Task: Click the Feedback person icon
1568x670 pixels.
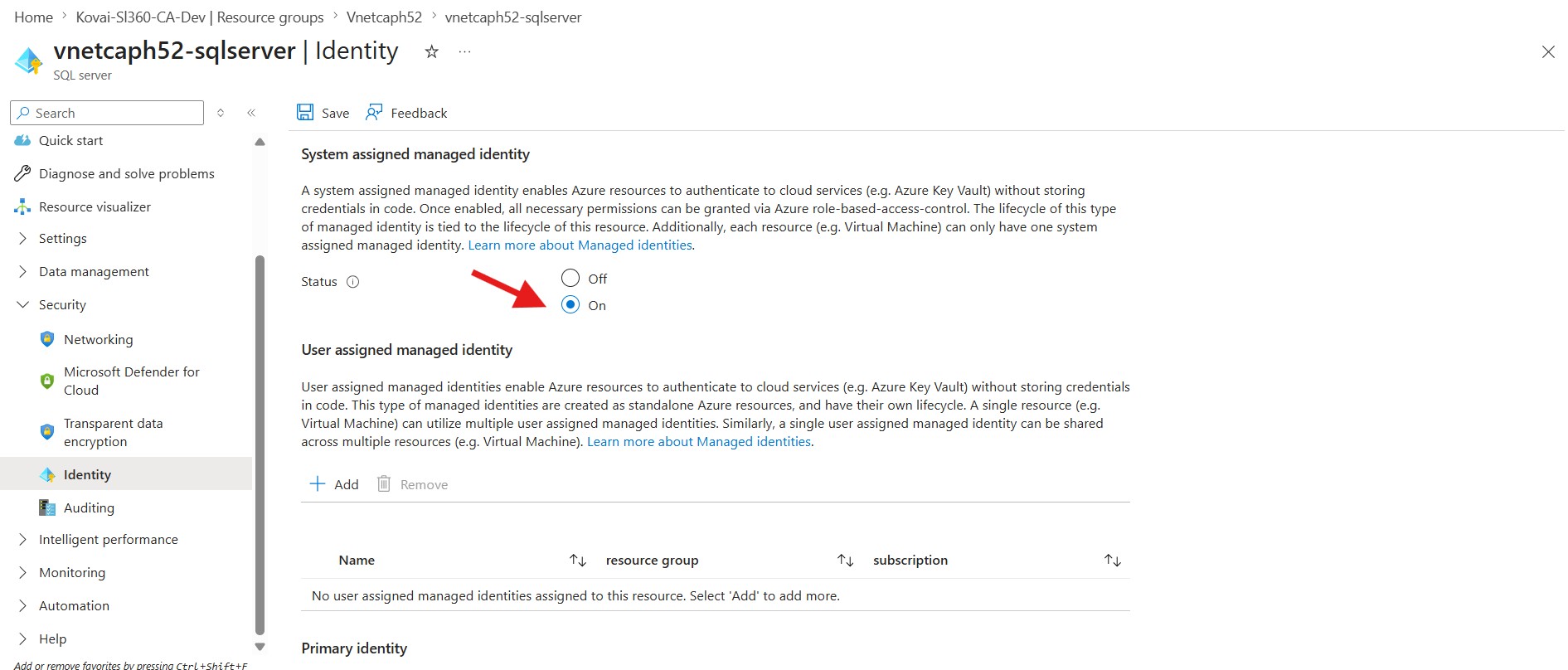Action: 374,113
